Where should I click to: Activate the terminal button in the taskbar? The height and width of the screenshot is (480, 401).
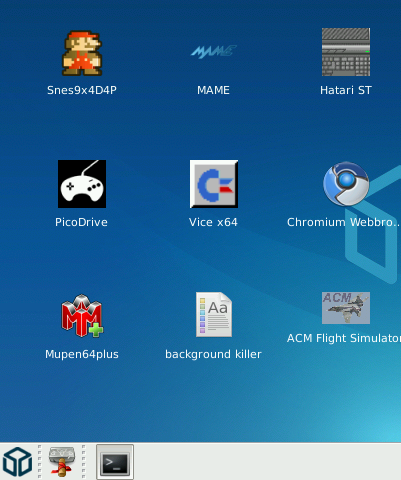coord(115,462)
